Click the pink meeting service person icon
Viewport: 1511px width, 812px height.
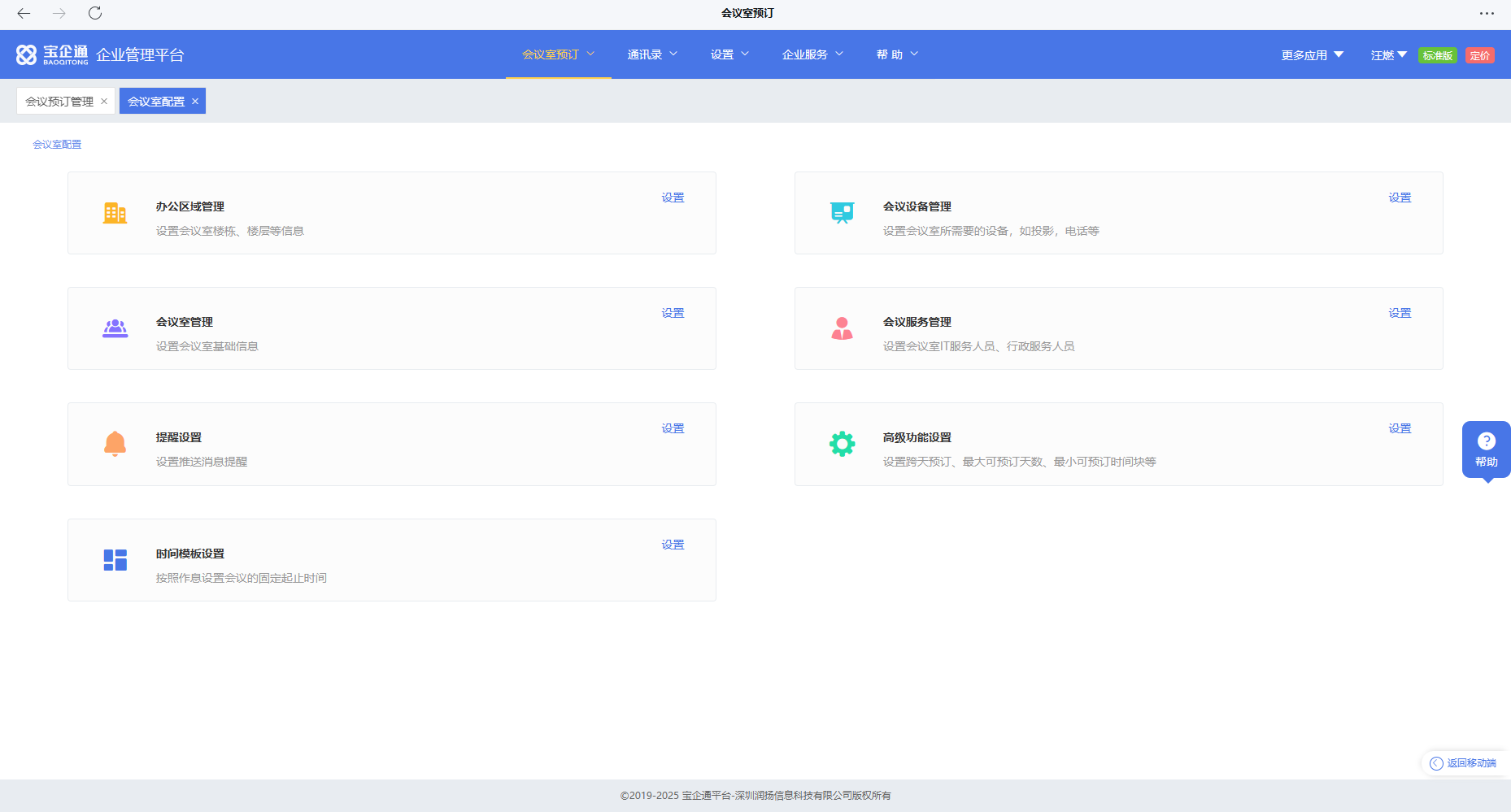click(842, 328)
